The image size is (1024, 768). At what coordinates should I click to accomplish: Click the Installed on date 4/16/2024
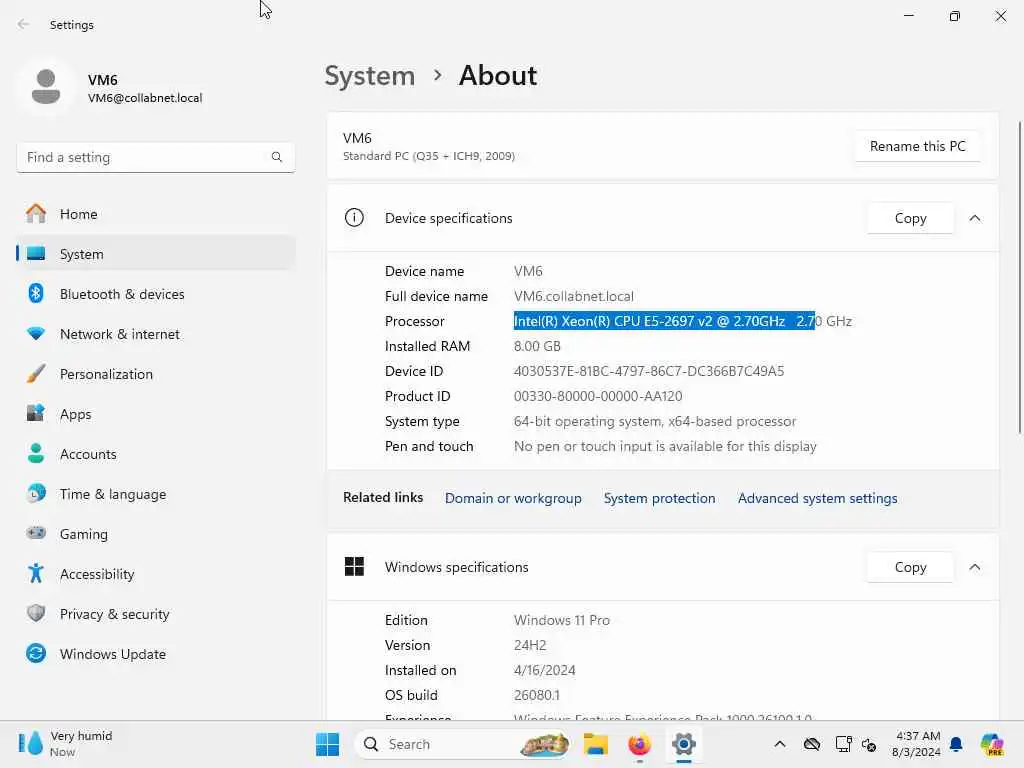pyautogui.click(x=544, y=670)
